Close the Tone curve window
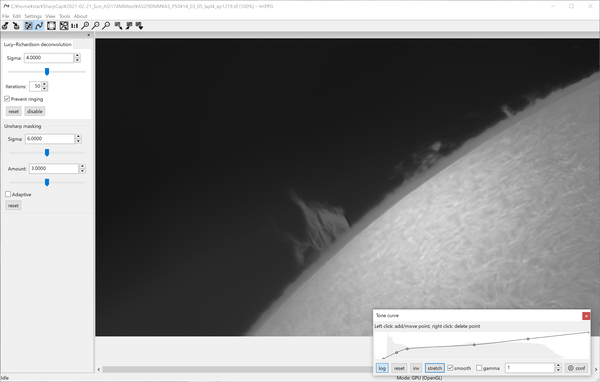This screenshot has width=600, height=382. (x=586, y=316)
